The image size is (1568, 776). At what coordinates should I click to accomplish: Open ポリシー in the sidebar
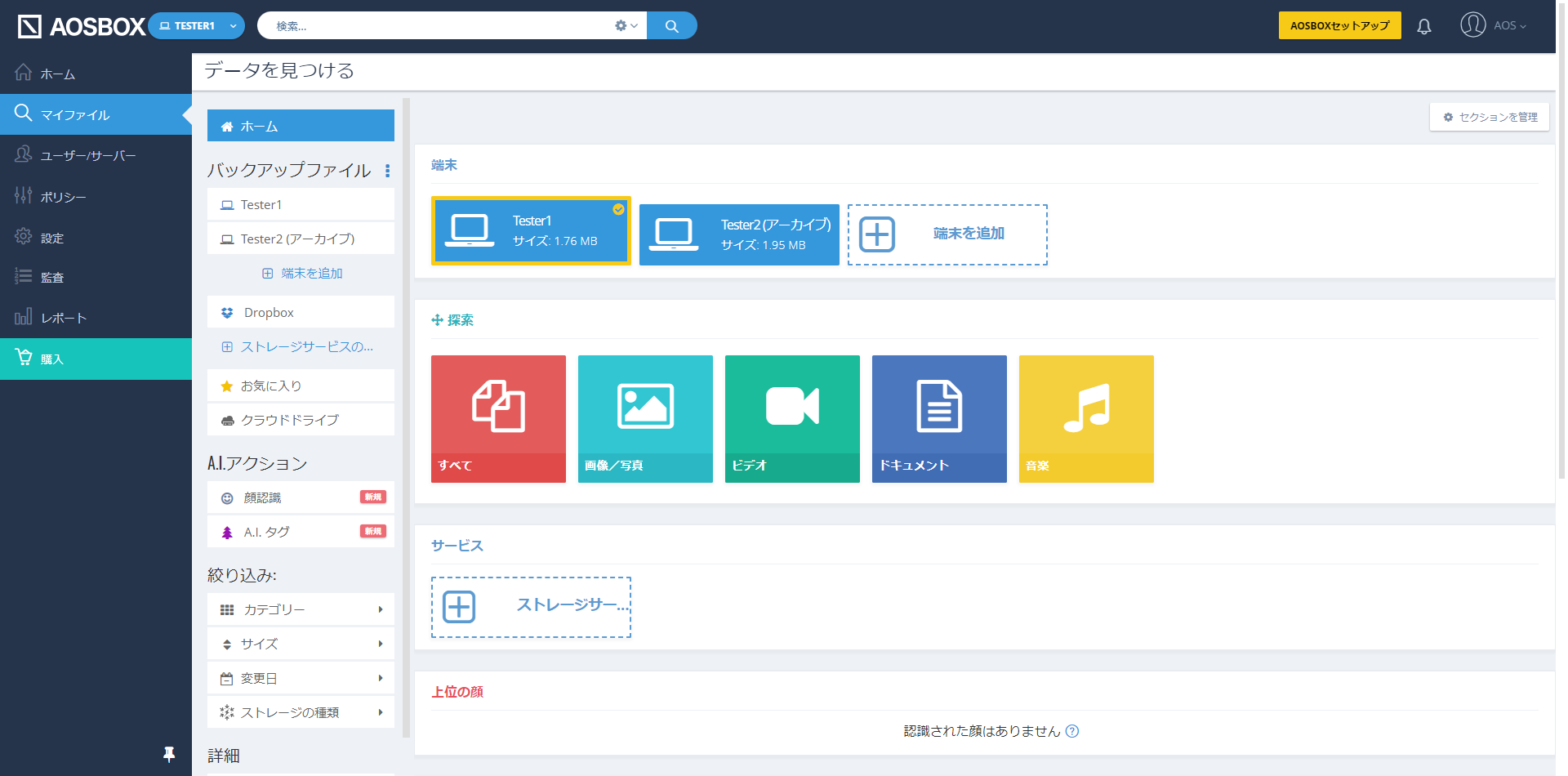tap(96, 196)
